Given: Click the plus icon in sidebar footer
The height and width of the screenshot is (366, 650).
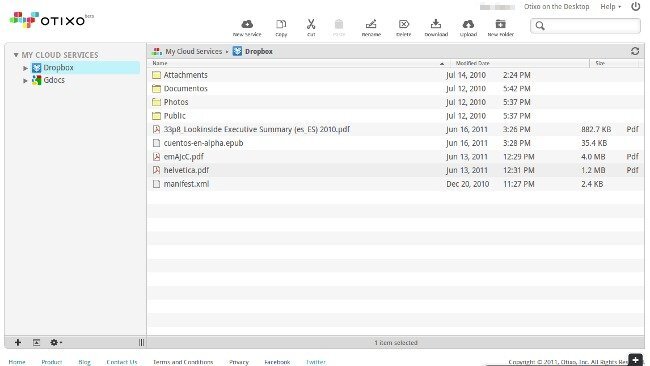Looking at the screenshot, I should 18,342.
